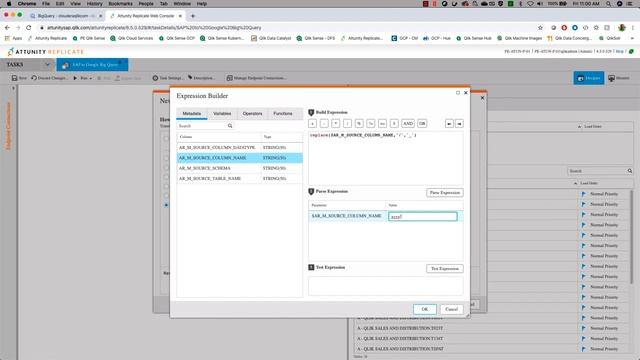Select AR_M_SOURCE_TABLE_NAME row

[x=240, y=178]
